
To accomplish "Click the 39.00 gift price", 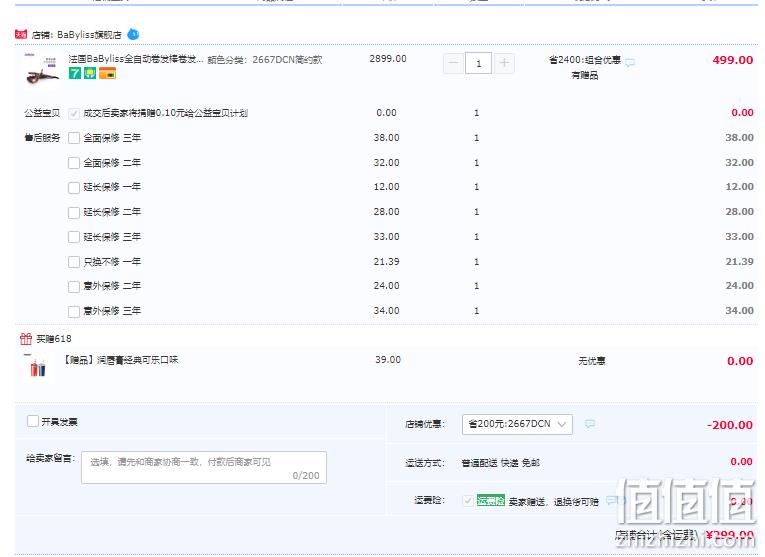I will pyautogui.click(x=388, y=359).
